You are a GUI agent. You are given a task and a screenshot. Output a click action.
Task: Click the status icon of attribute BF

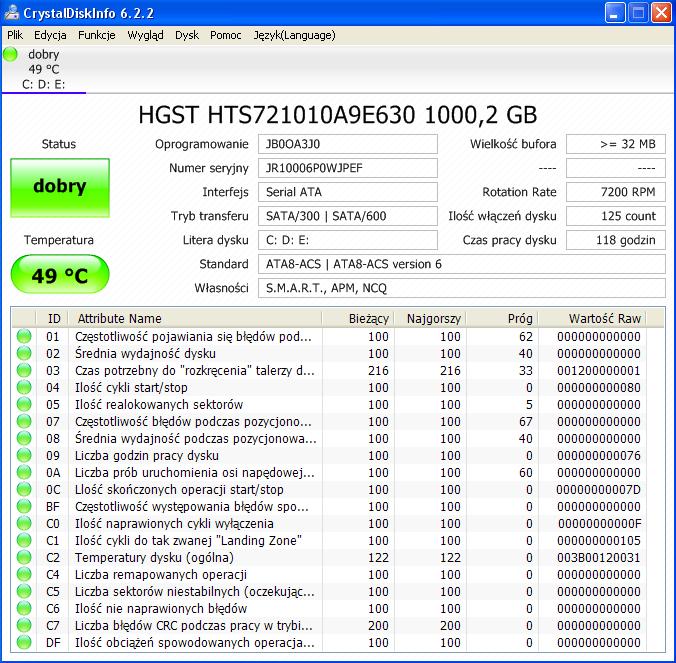pyautogui.click(x=24, y=507)
